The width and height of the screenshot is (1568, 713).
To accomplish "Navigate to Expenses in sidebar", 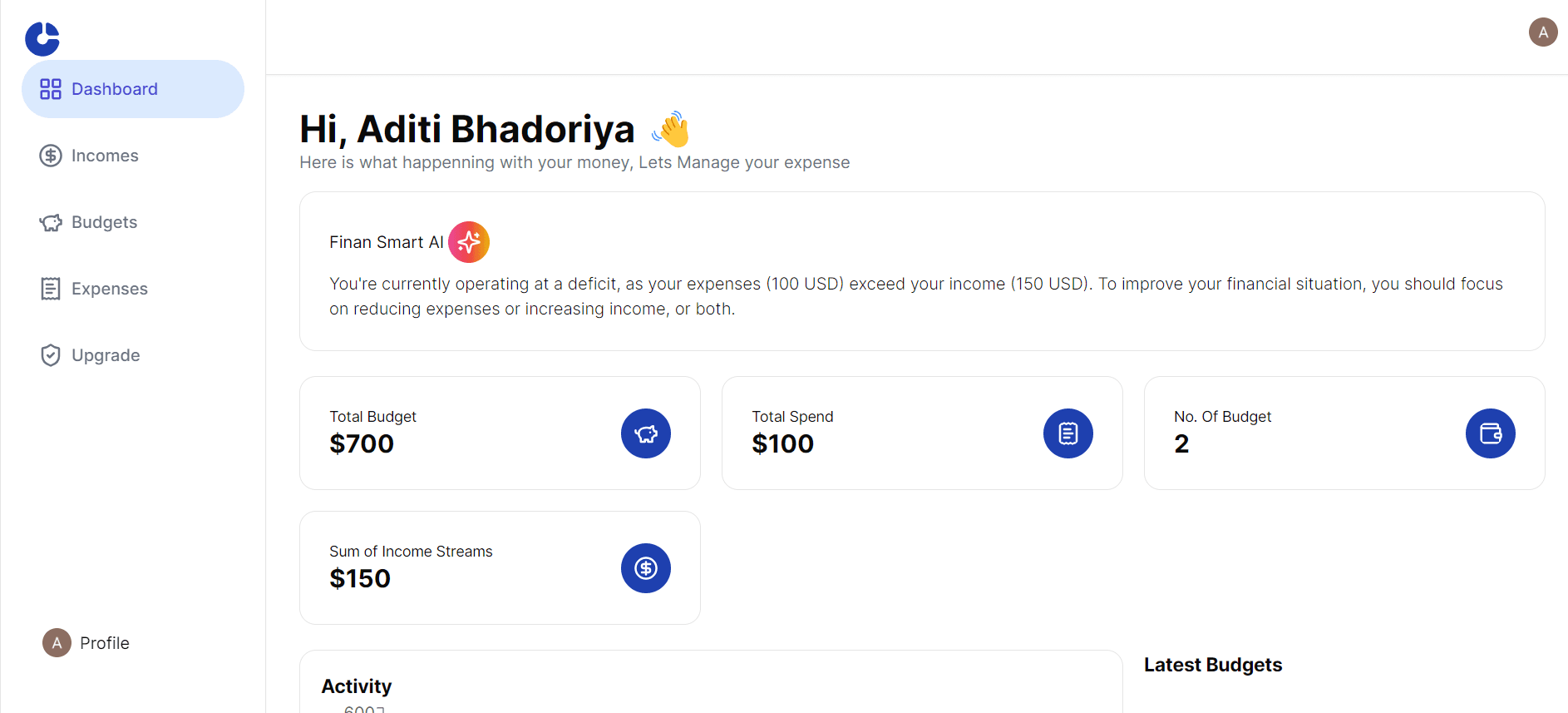I will point(133,289).
